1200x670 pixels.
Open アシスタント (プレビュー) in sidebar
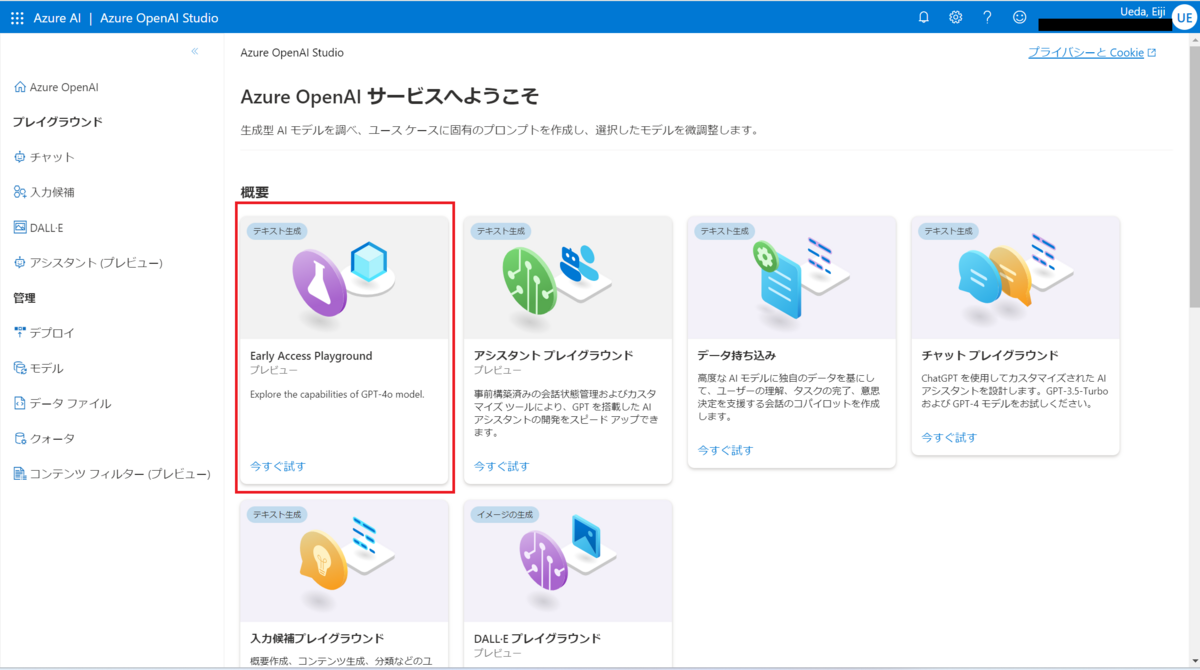click(96, 262)
